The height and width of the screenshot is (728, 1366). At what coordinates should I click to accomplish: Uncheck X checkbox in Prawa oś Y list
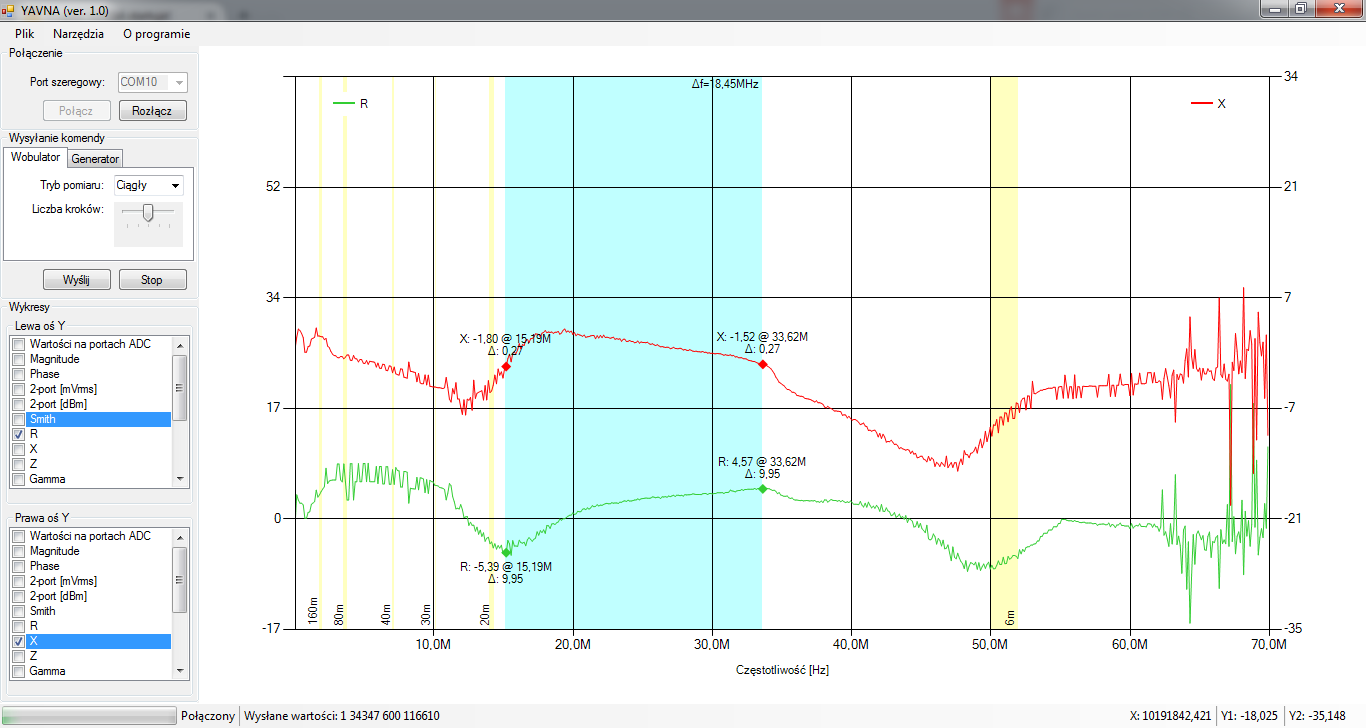coord(18,641)
